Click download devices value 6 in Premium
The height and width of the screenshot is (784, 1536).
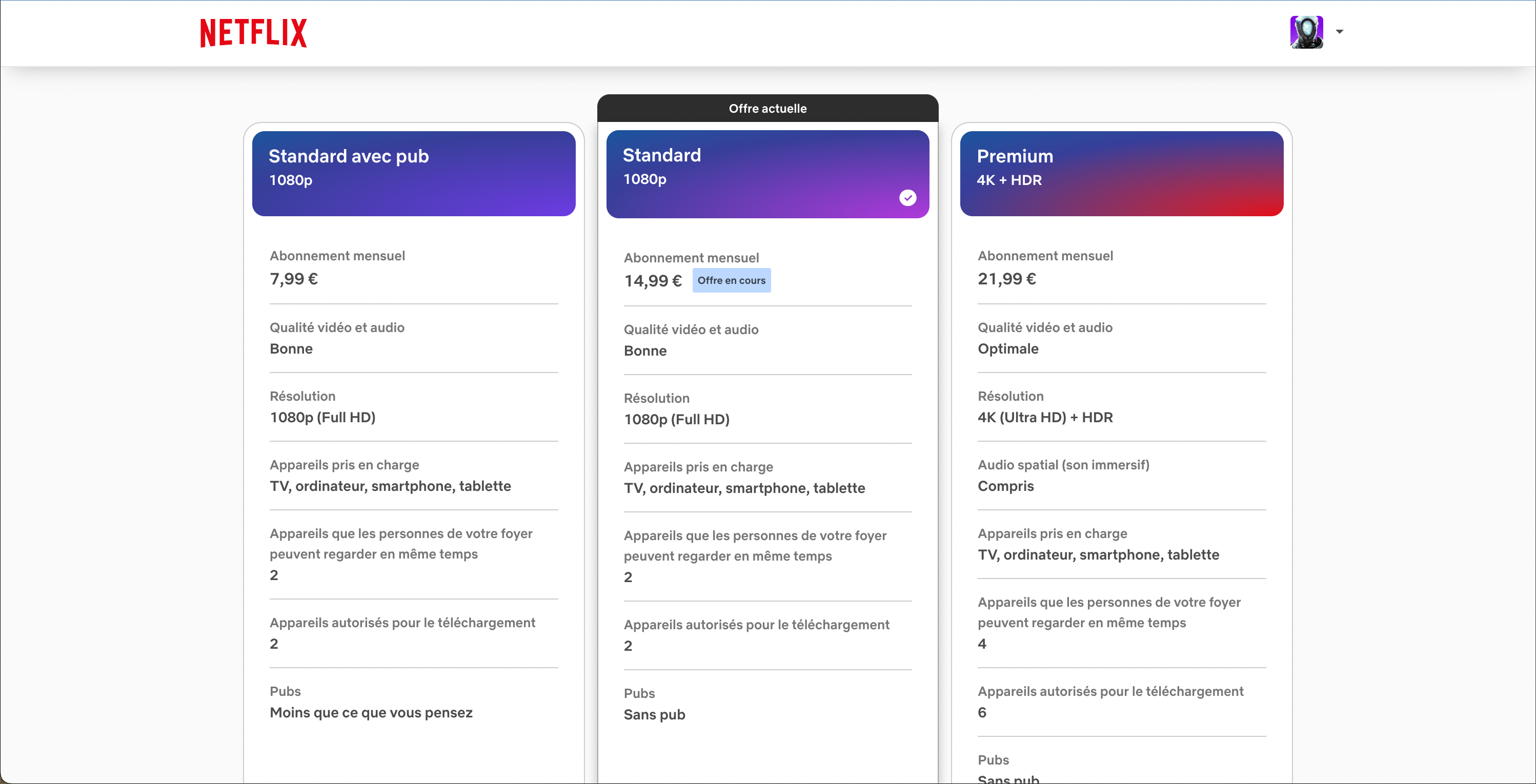[x=982, y=712]
